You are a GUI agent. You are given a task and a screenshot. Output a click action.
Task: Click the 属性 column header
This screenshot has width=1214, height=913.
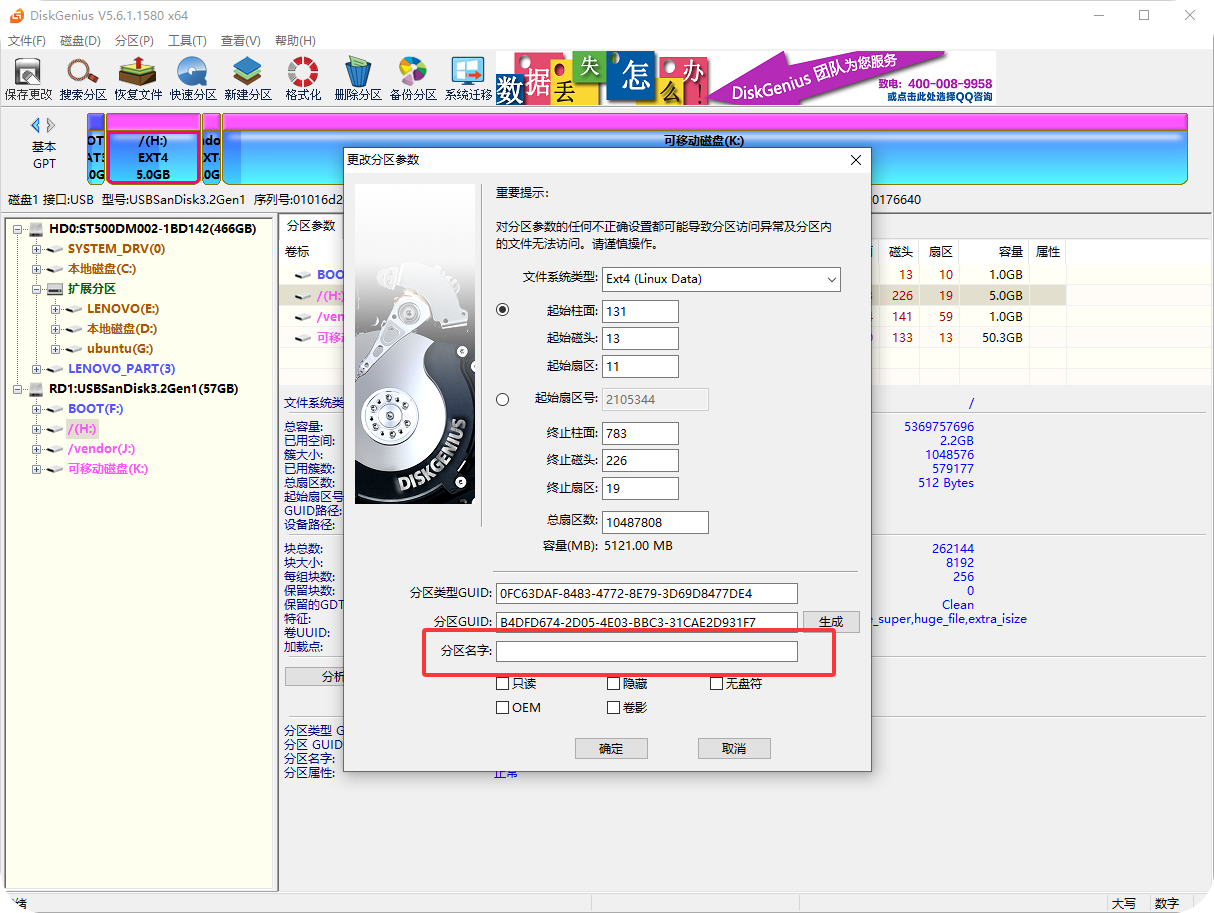[x=1048, y=252]
